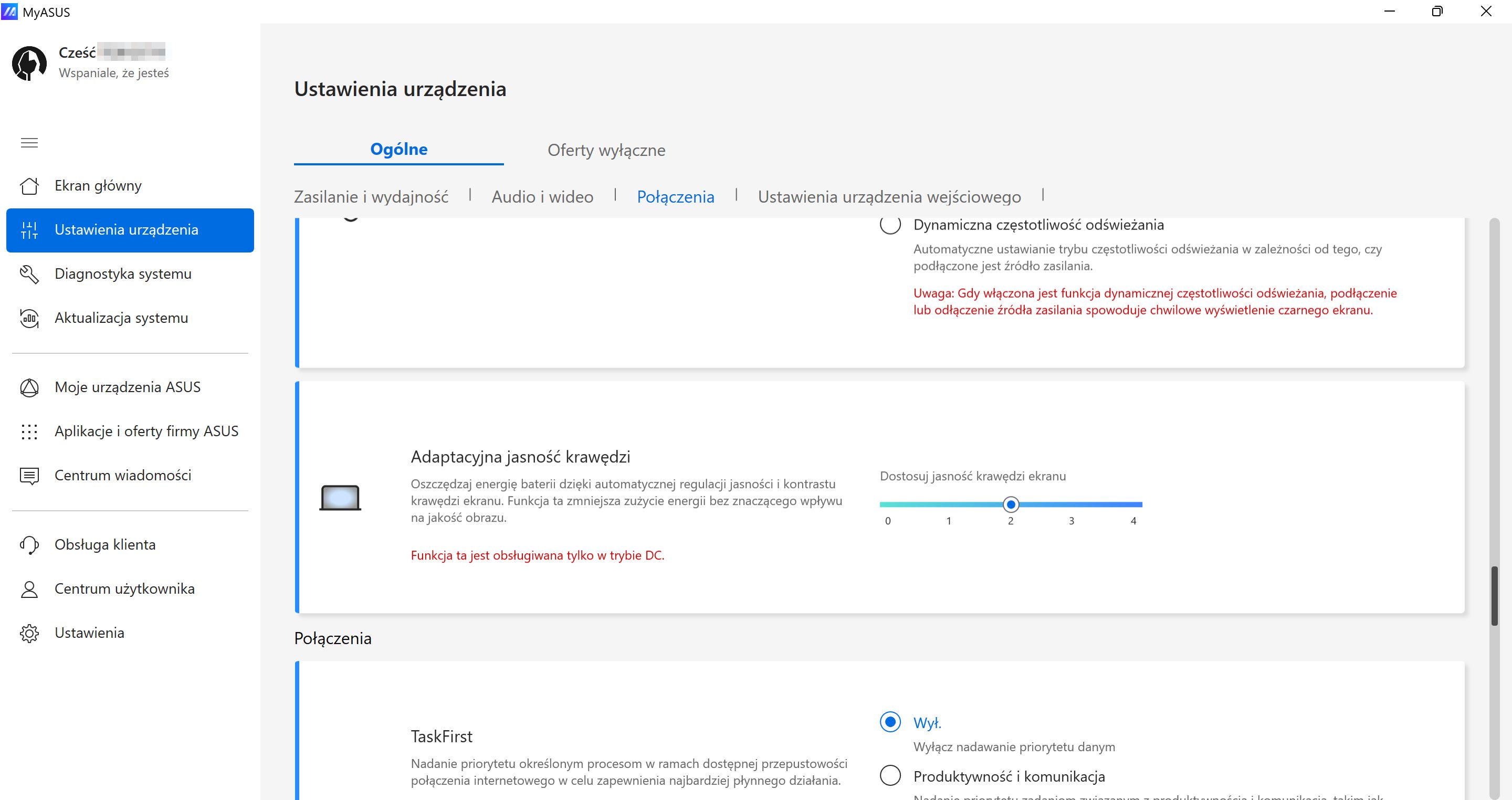Jump to Audio i wideo section
The height and width of the screenshot is (800, 1512).
[x=542, y=197]
